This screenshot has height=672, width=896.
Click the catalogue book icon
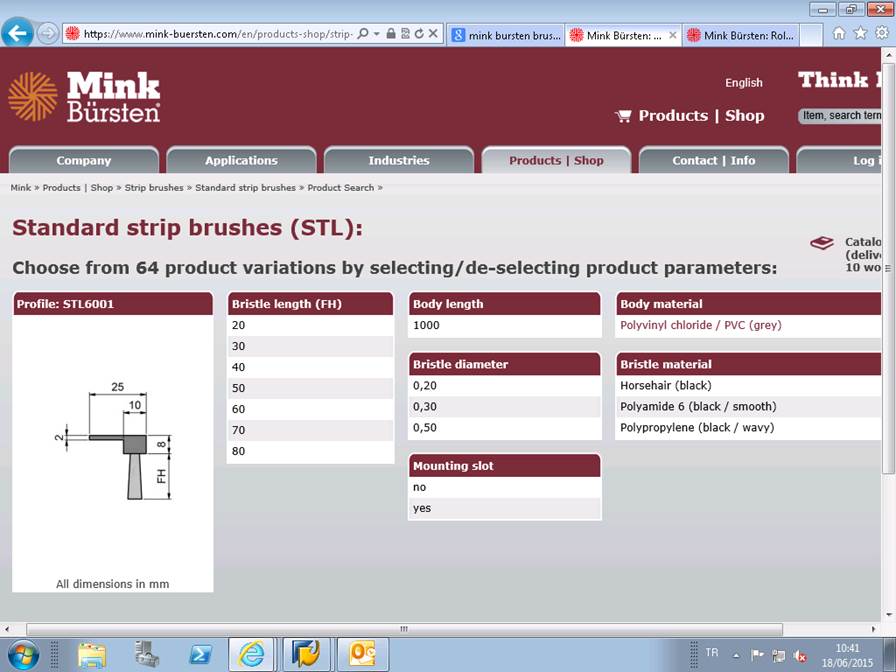click(822, 243)
